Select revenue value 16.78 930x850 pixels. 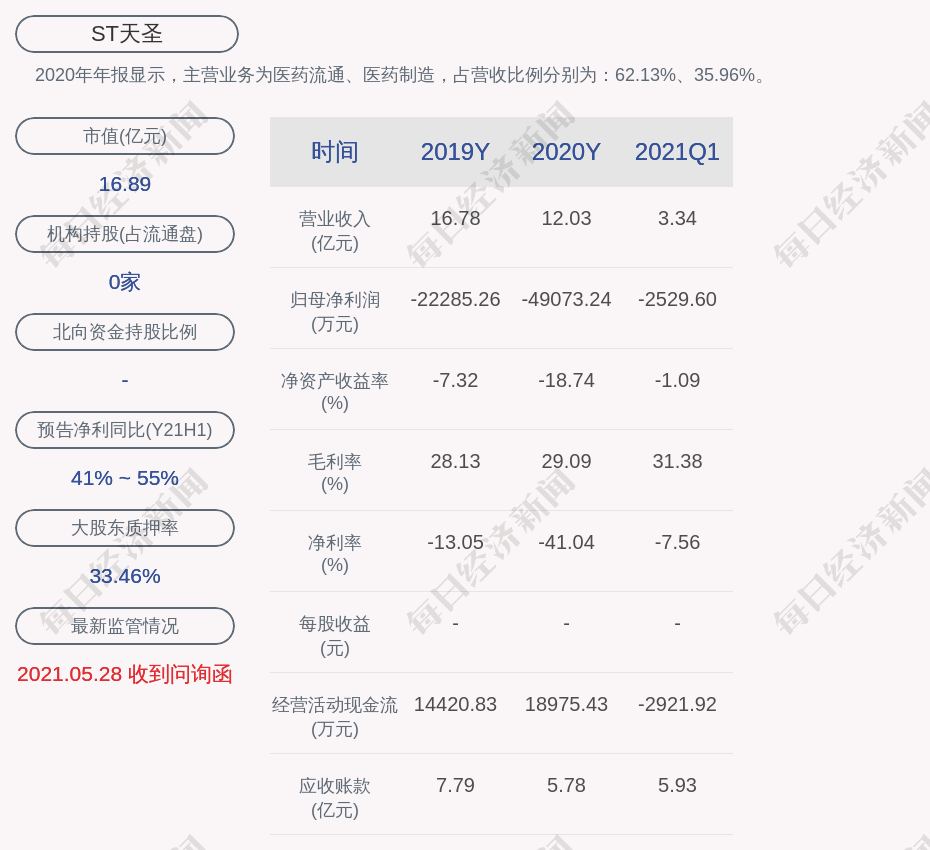(456, 218)
